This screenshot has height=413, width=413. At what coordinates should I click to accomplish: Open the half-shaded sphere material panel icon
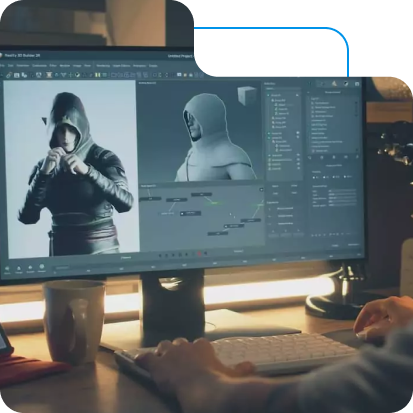point(346,84)
